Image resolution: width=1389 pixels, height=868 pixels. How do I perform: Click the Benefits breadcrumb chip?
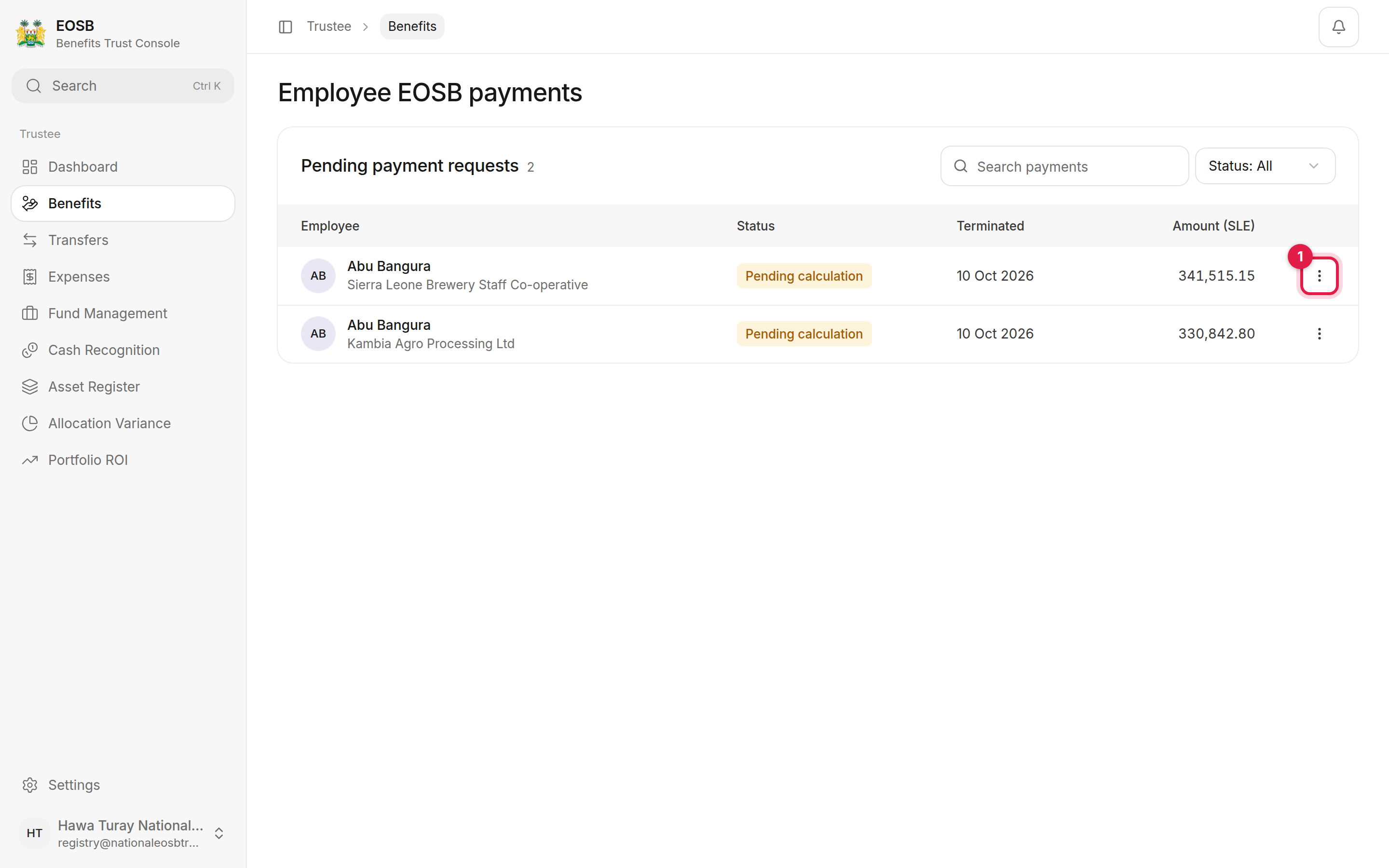click(x=412, y=27)
